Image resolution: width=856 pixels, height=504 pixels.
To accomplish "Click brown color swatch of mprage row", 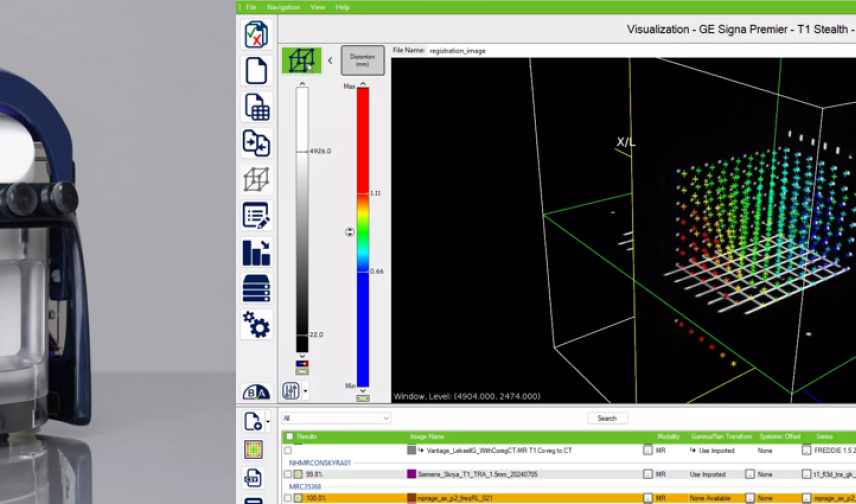I will [x=412, y=498].
